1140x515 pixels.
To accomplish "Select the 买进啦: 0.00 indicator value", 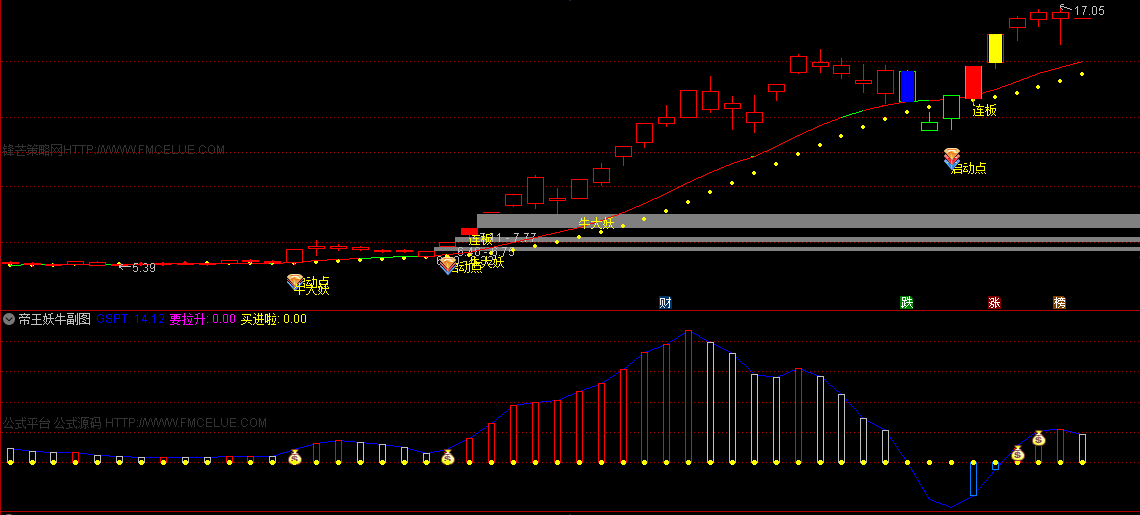I will [273, 319].
